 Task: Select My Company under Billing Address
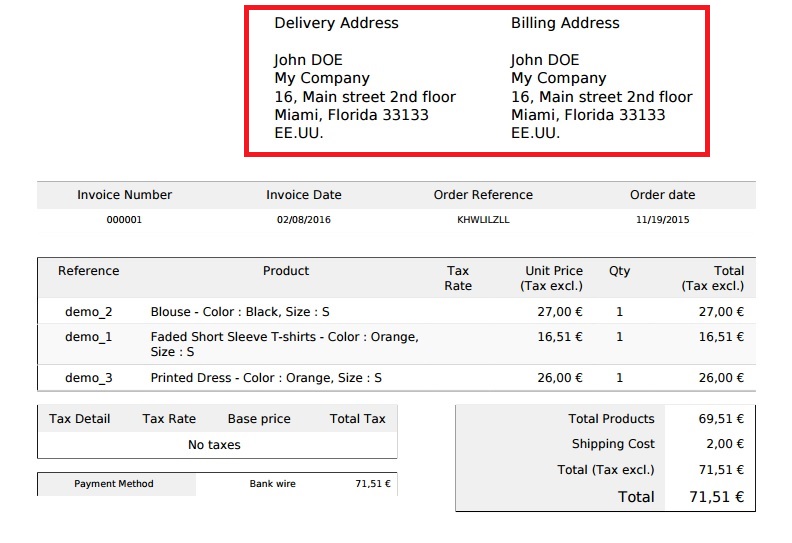(x=558, y=78)
